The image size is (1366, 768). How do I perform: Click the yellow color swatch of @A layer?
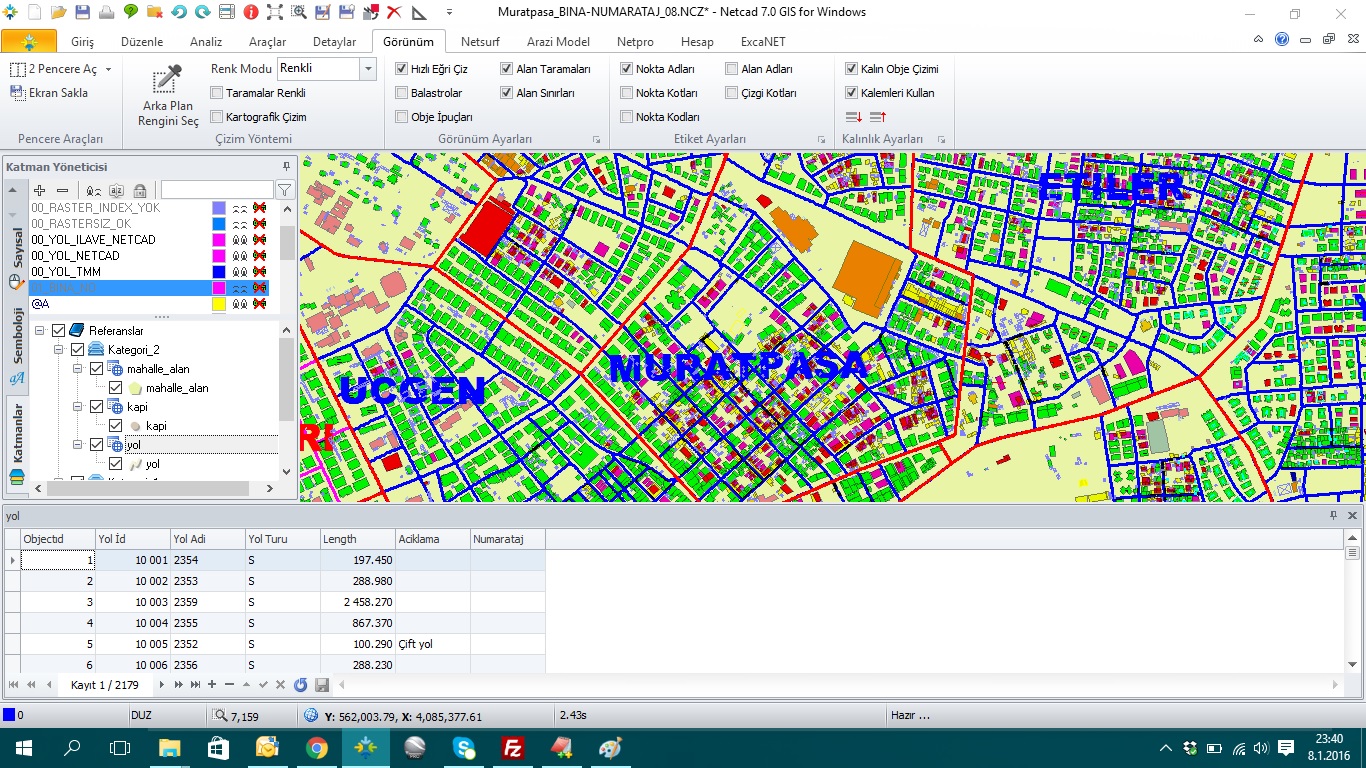219,303
